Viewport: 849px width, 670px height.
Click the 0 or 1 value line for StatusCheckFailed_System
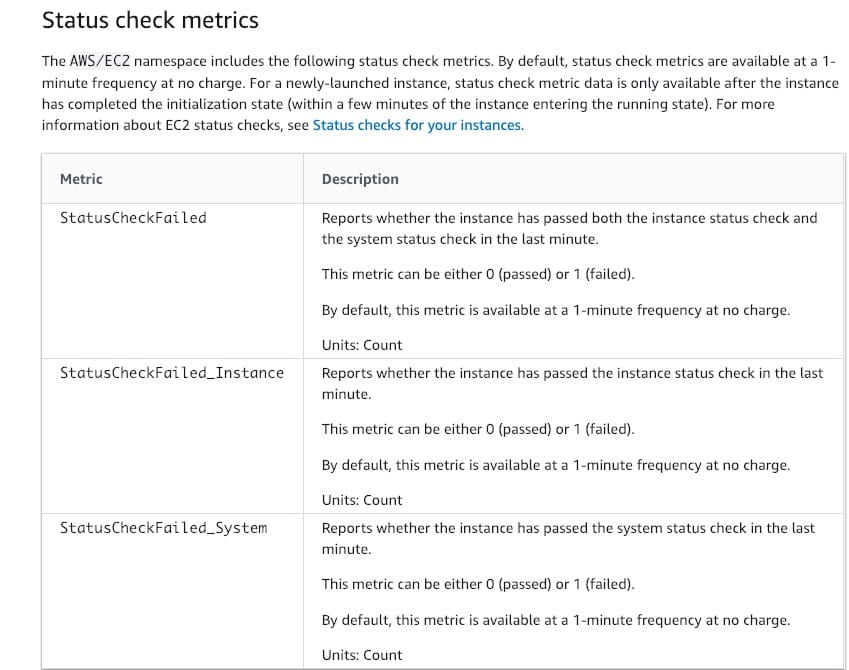[478, 584]
